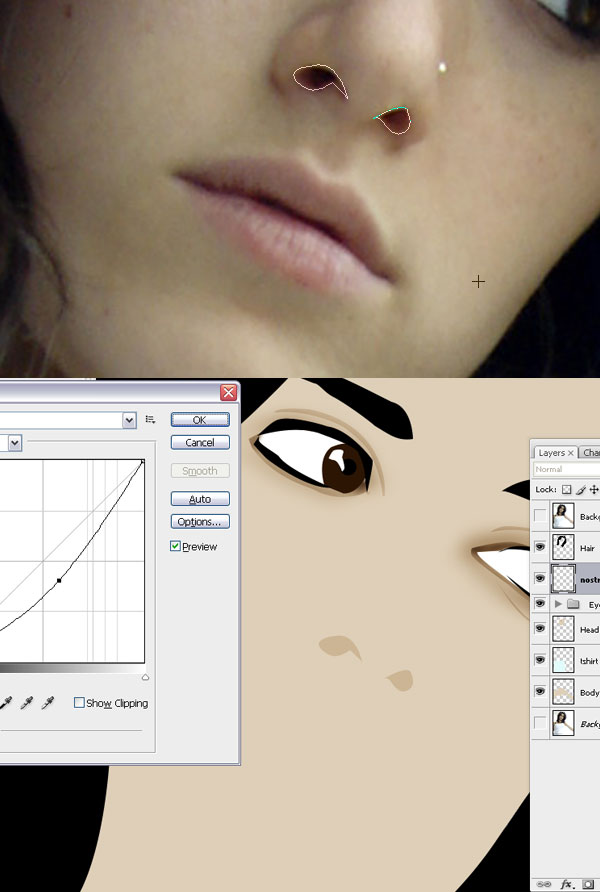Toggle the Preview checkbox in Curves

click(x=175, y=546)
